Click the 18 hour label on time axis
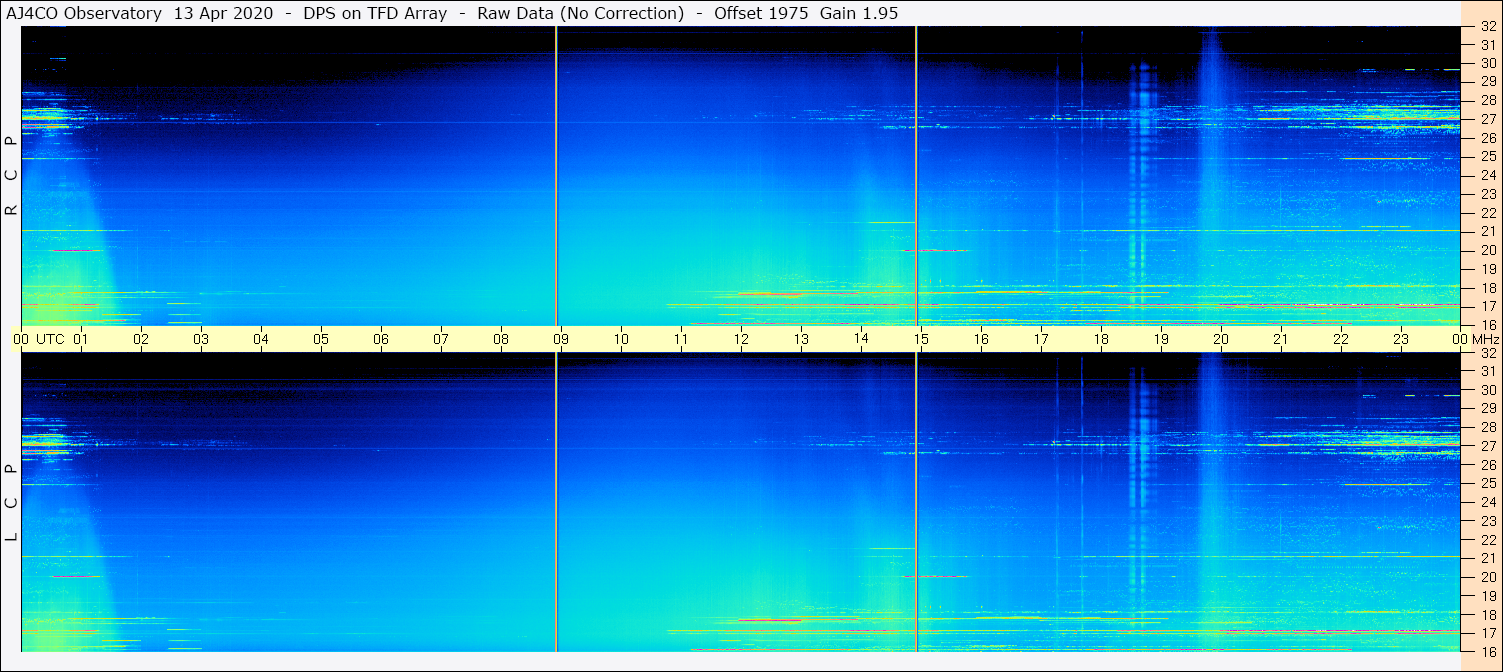This screenshot has height=672, width=1503. 1101,339
